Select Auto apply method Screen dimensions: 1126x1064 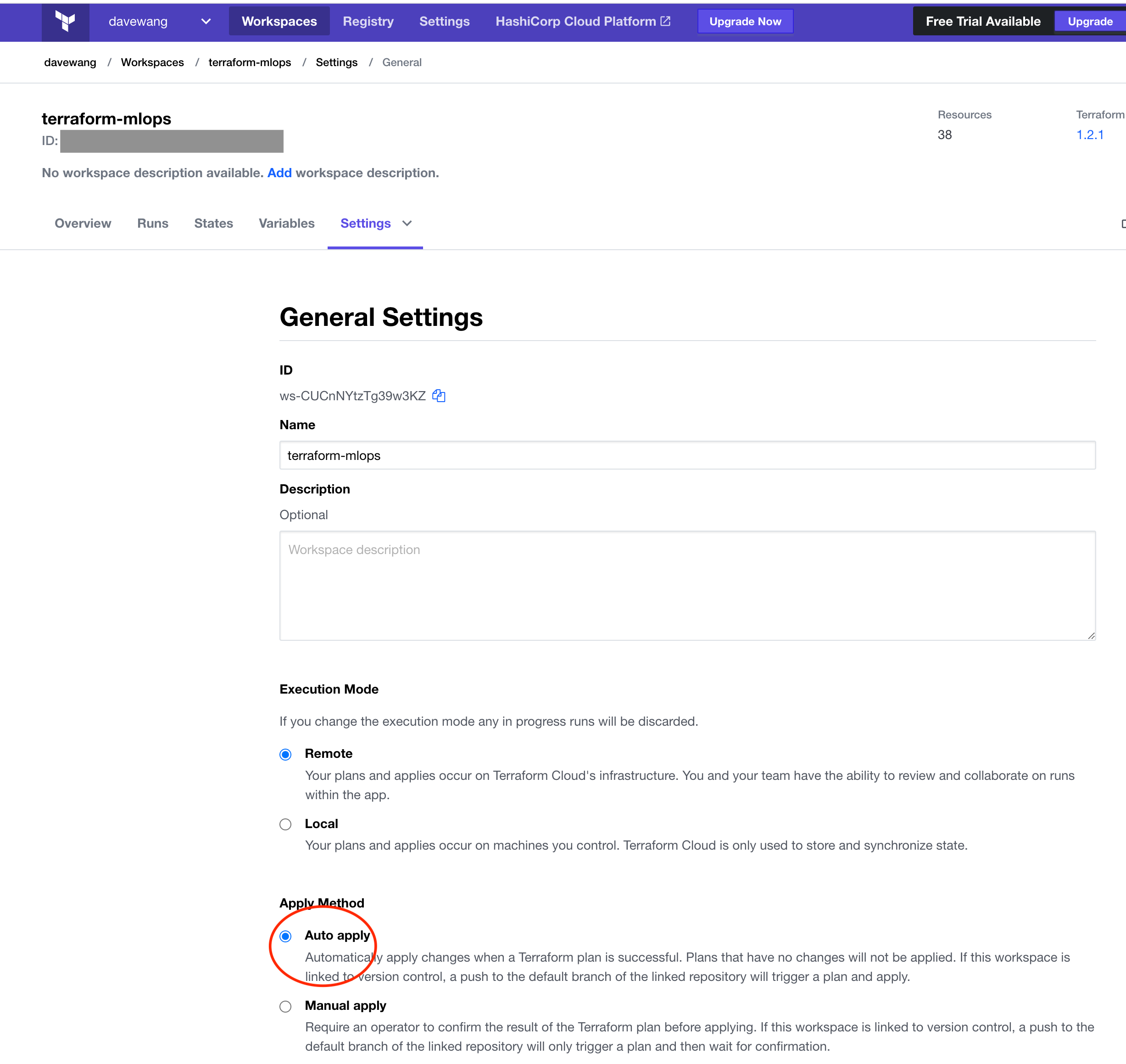click(286, 936)
